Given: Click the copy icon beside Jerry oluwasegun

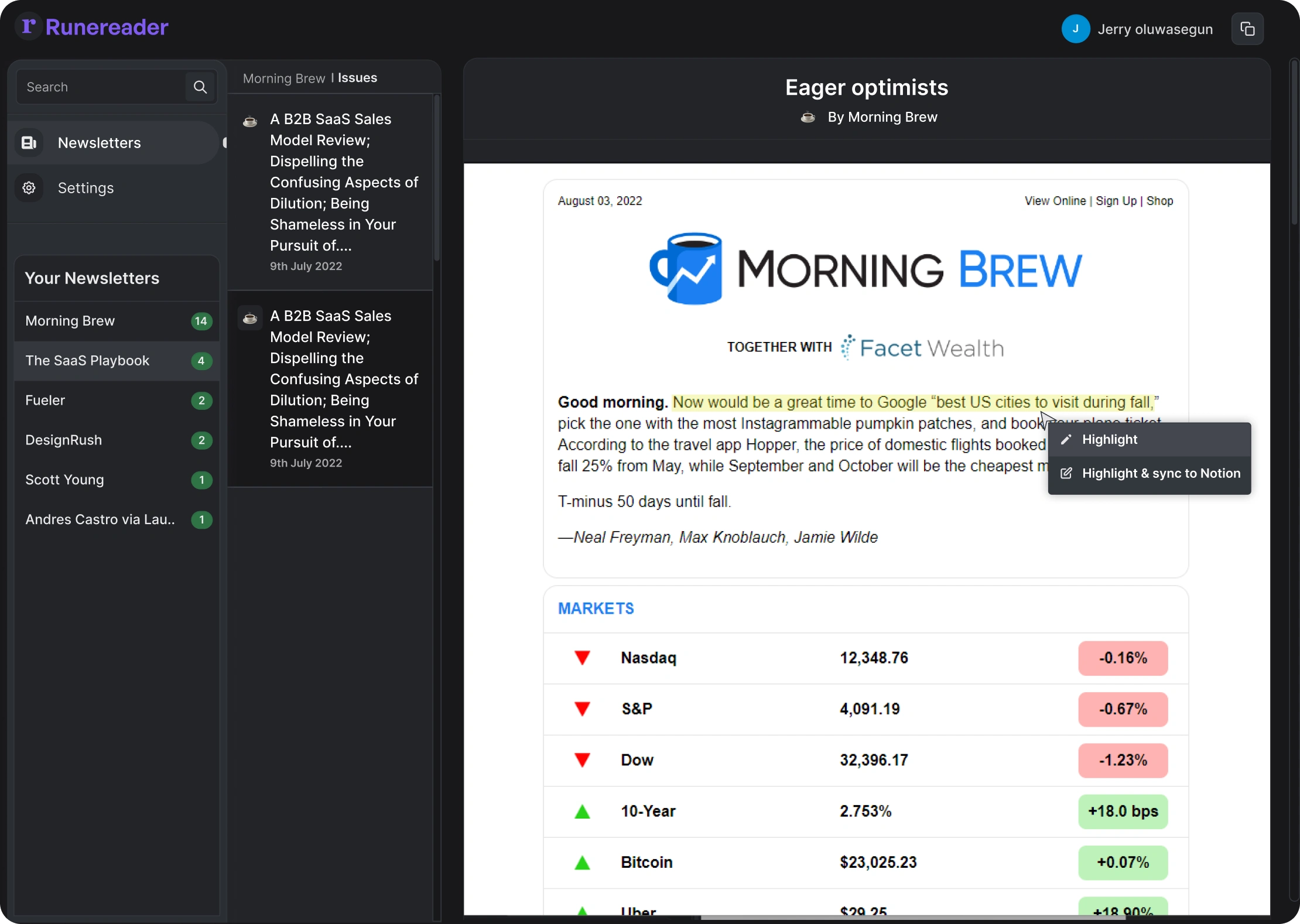Looking at the screenshot, I should (1247, 29).
